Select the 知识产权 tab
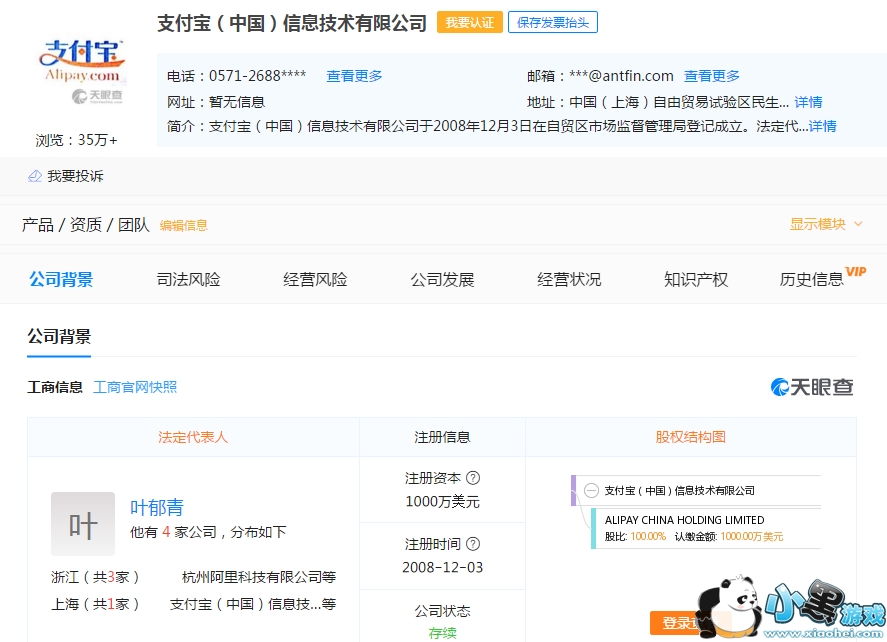The height and width of the screenshot is (642, 887). coord(696,279)
